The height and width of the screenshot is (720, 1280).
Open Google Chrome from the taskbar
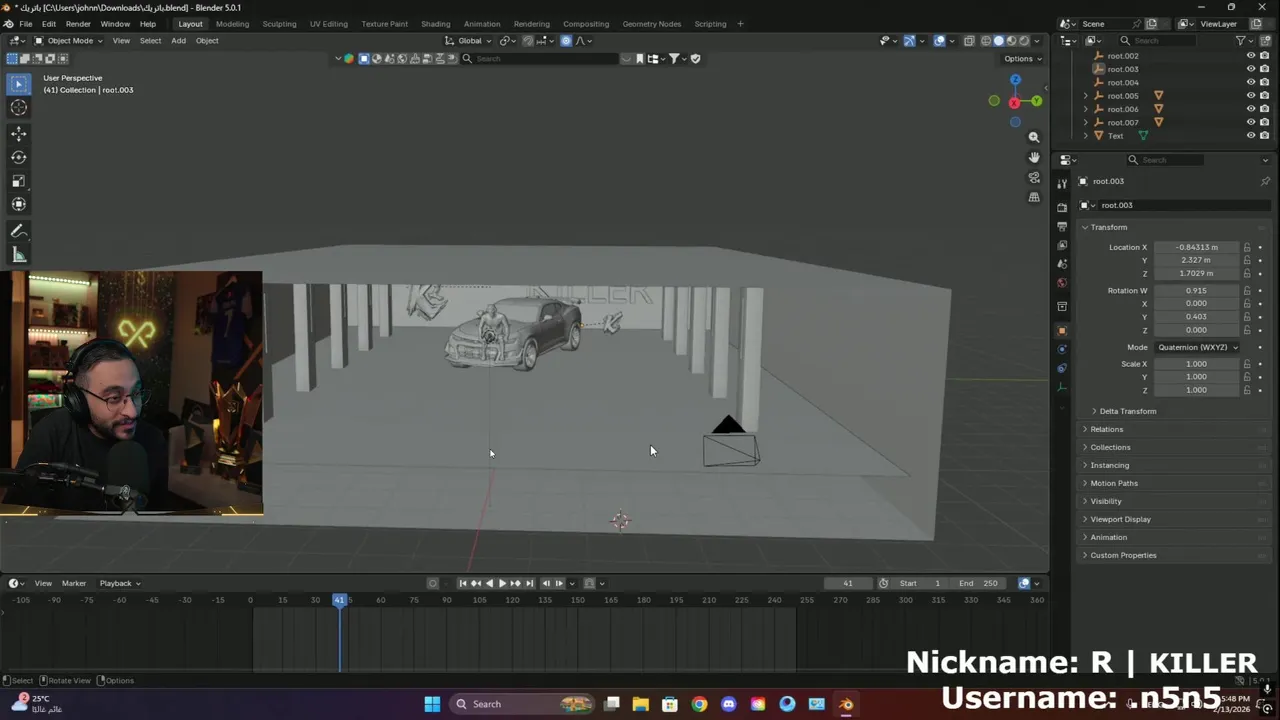coord(699,704)
